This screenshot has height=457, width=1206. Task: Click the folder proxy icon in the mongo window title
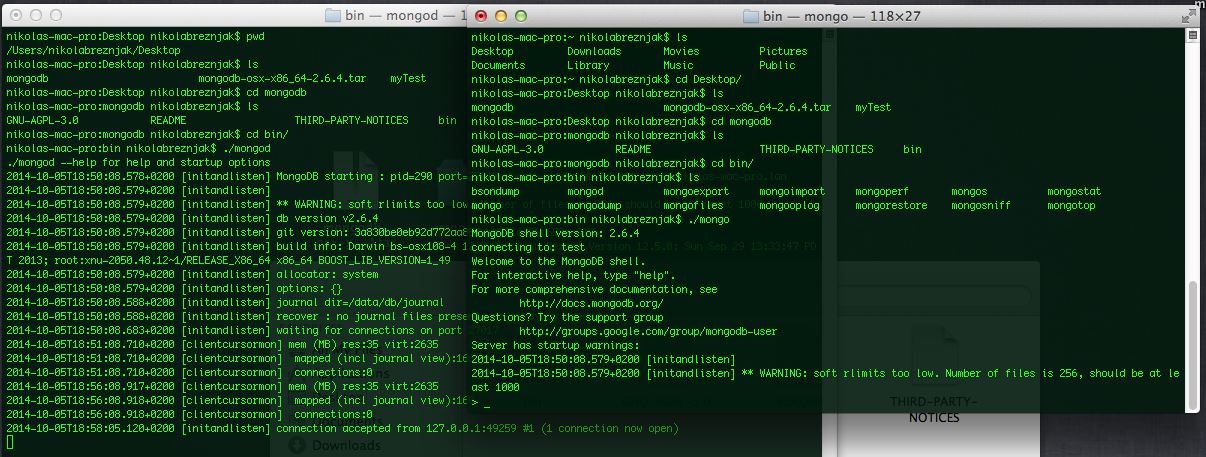tap(750, 15)
